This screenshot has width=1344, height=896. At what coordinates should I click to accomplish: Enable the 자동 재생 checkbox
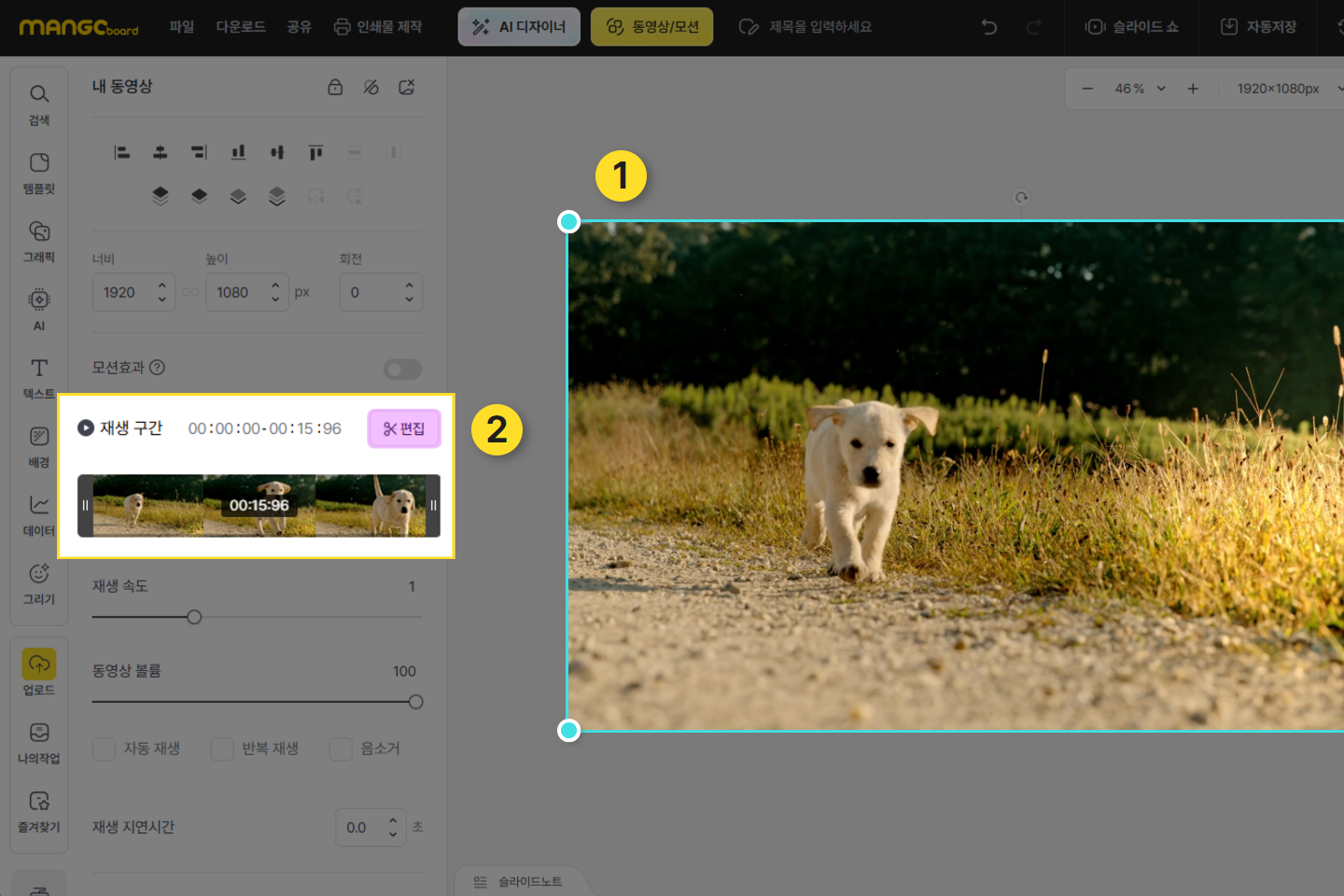(x=105, y=749)
